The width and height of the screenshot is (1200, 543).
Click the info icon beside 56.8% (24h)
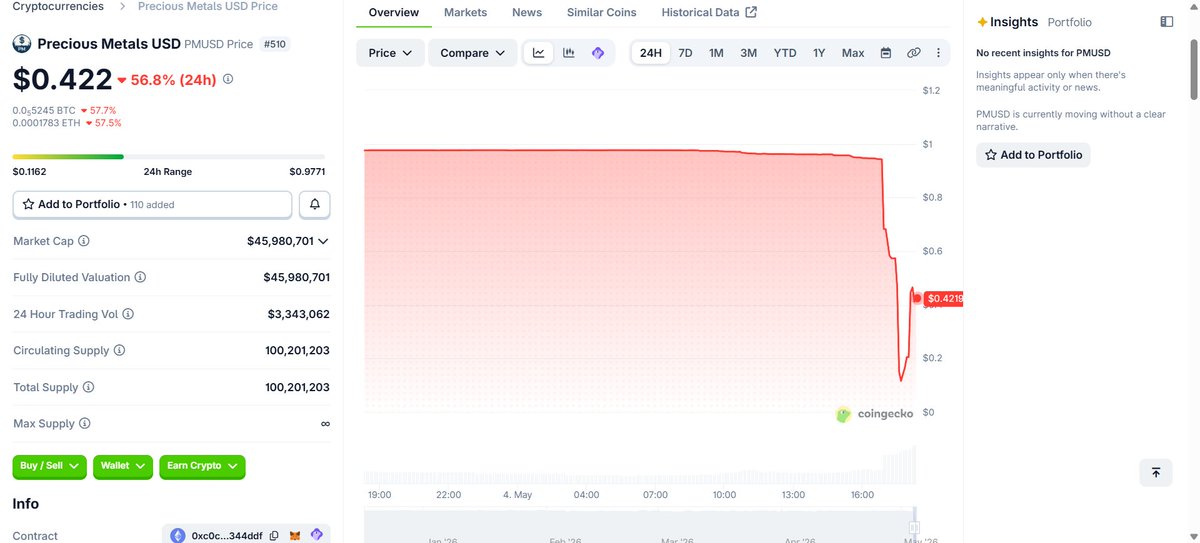228,79
